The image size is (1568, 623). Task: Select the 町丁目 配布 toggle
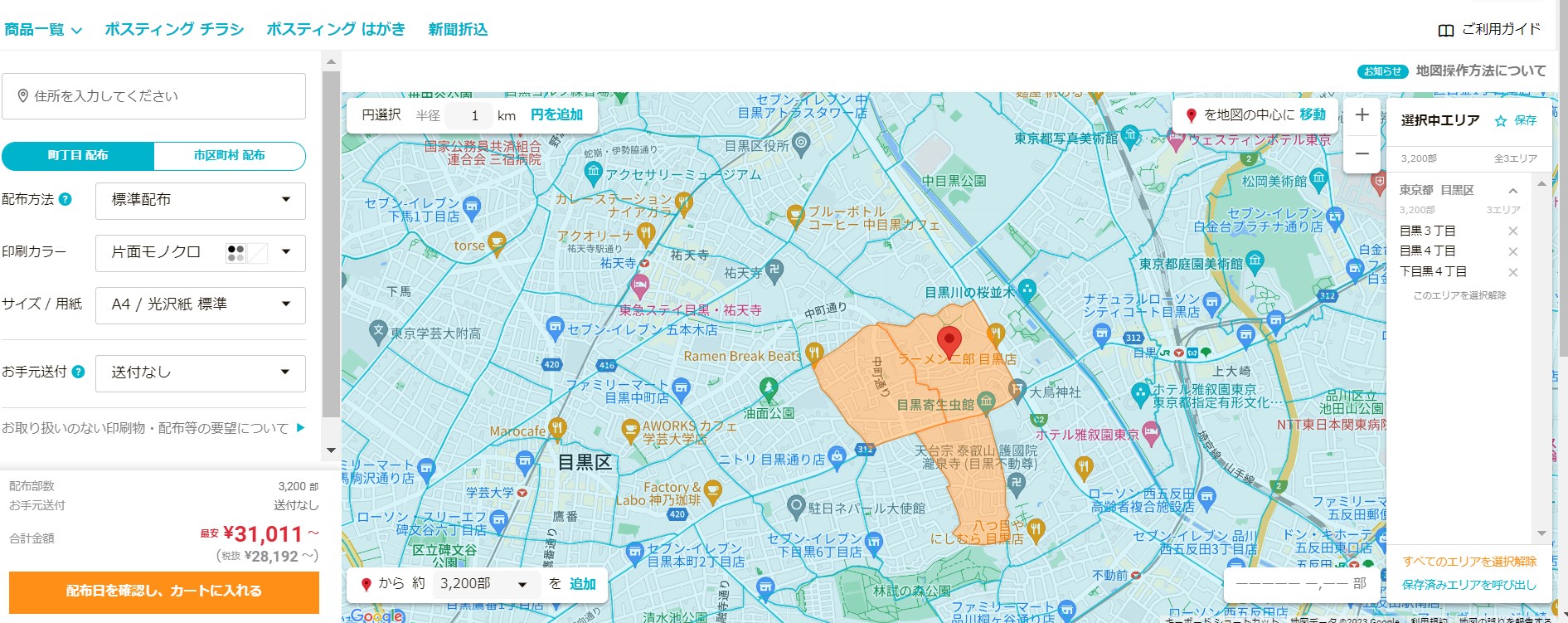tap(78, 156)
